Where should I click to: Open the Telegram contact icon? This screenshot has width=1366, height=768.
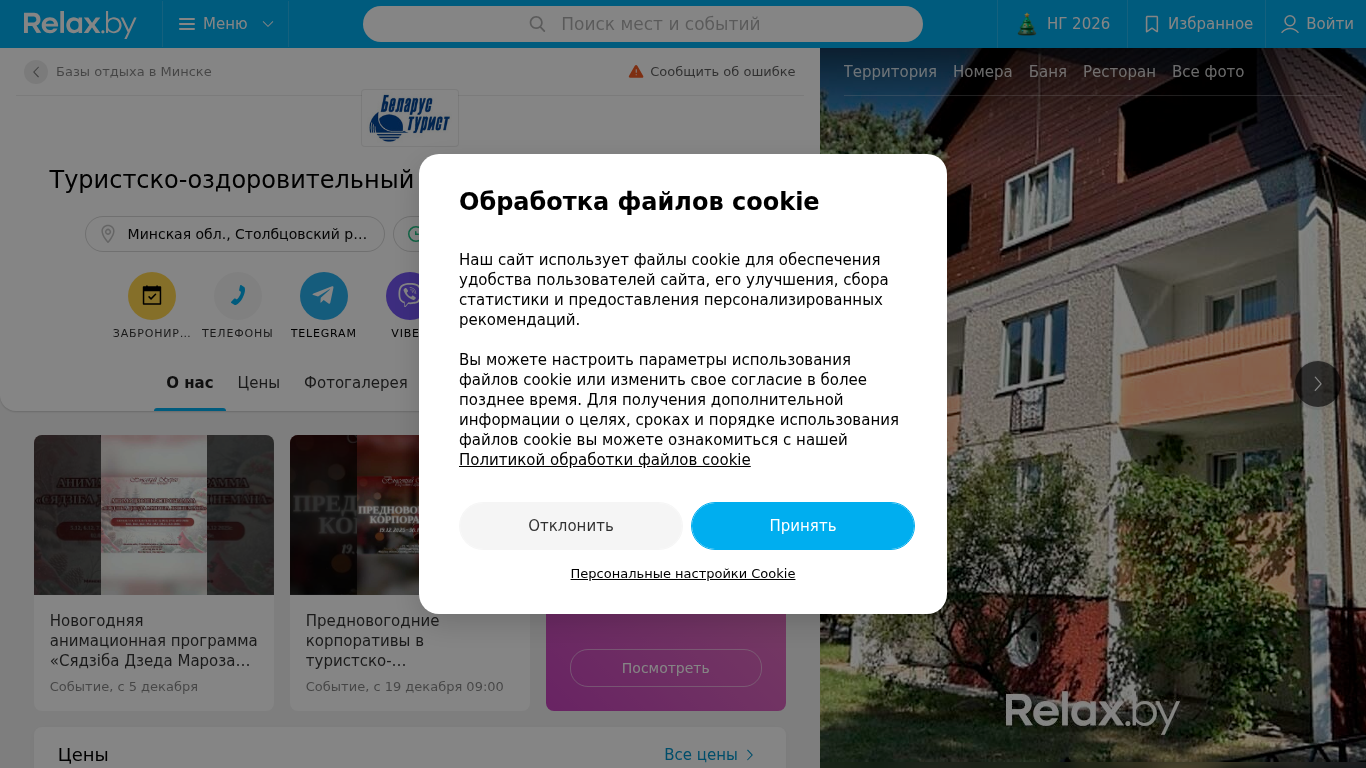point(324,296)
